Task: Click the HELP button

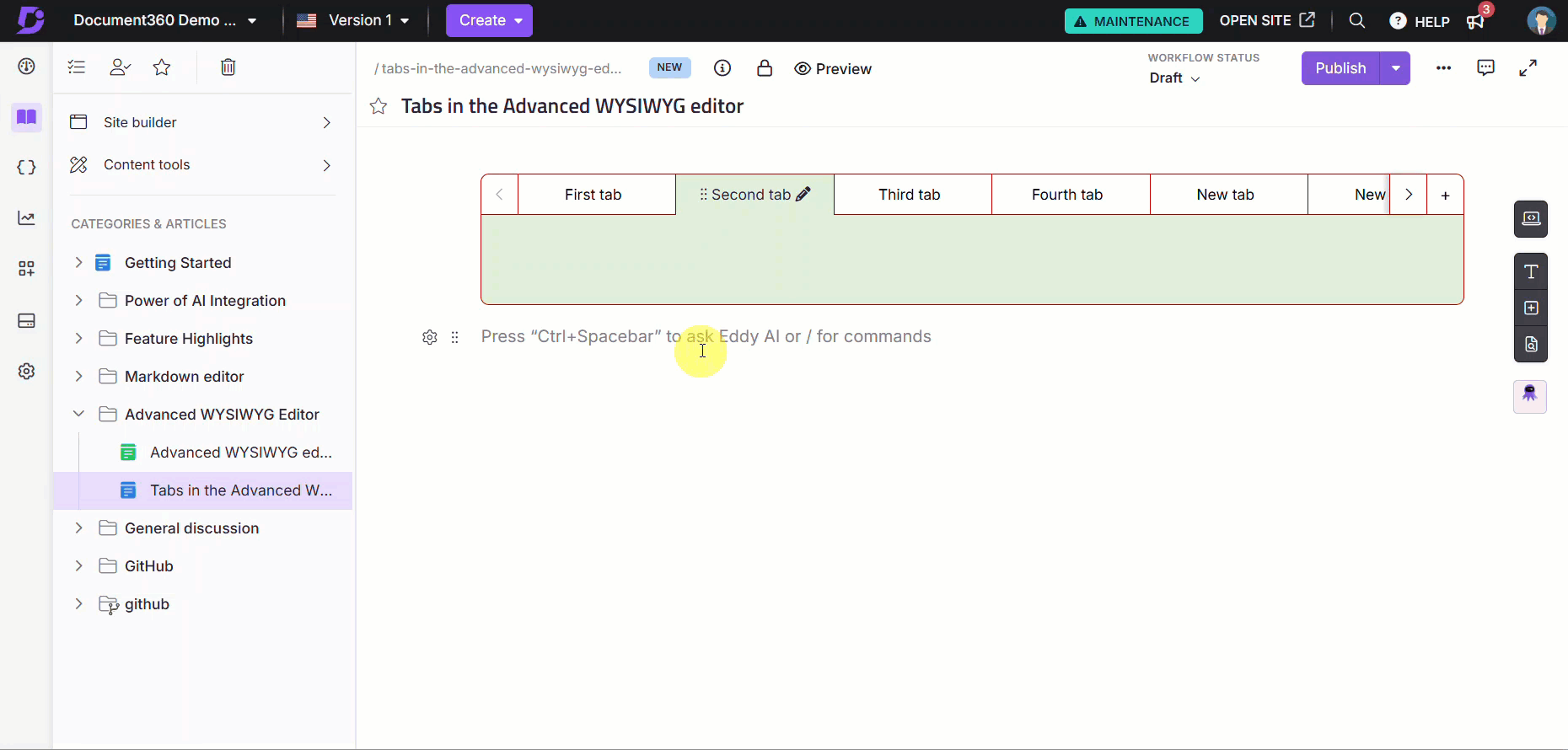Action: pyautogui.click(x=1420, y=21)
